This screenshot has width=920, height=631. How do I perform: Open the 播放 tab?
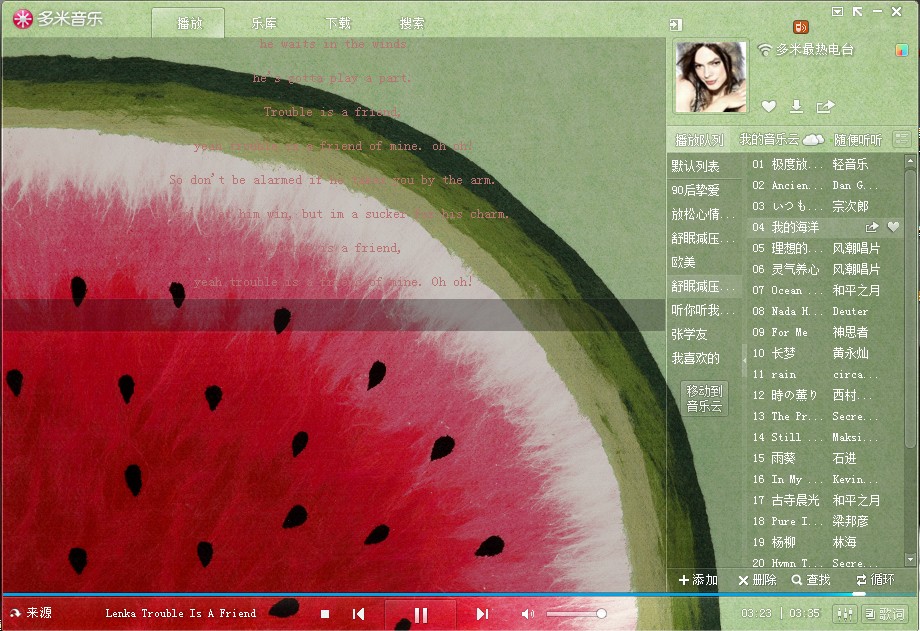(188, 23)
